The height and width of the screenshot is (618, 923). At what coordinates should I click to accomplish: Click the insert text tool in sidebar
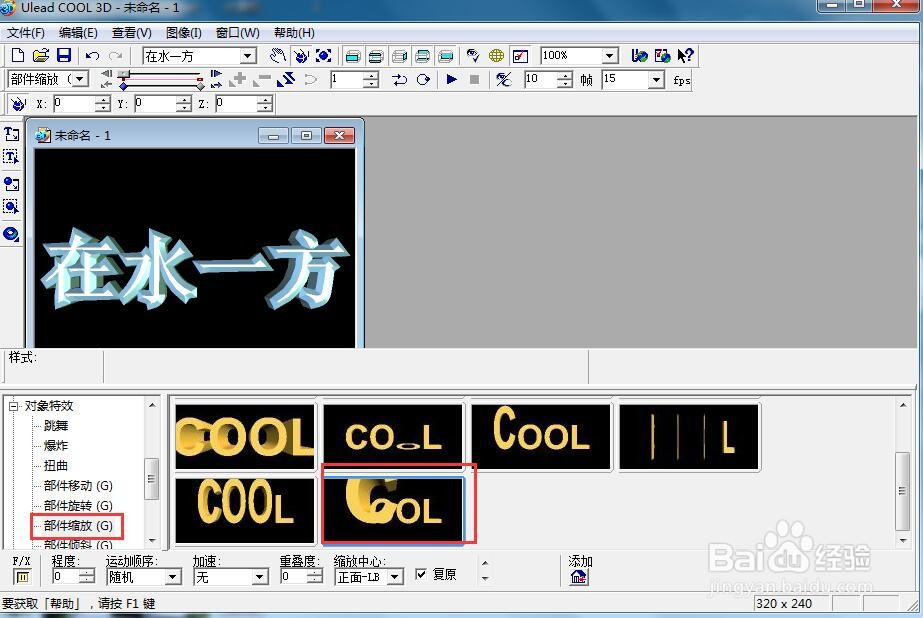[x=11, y=134]
